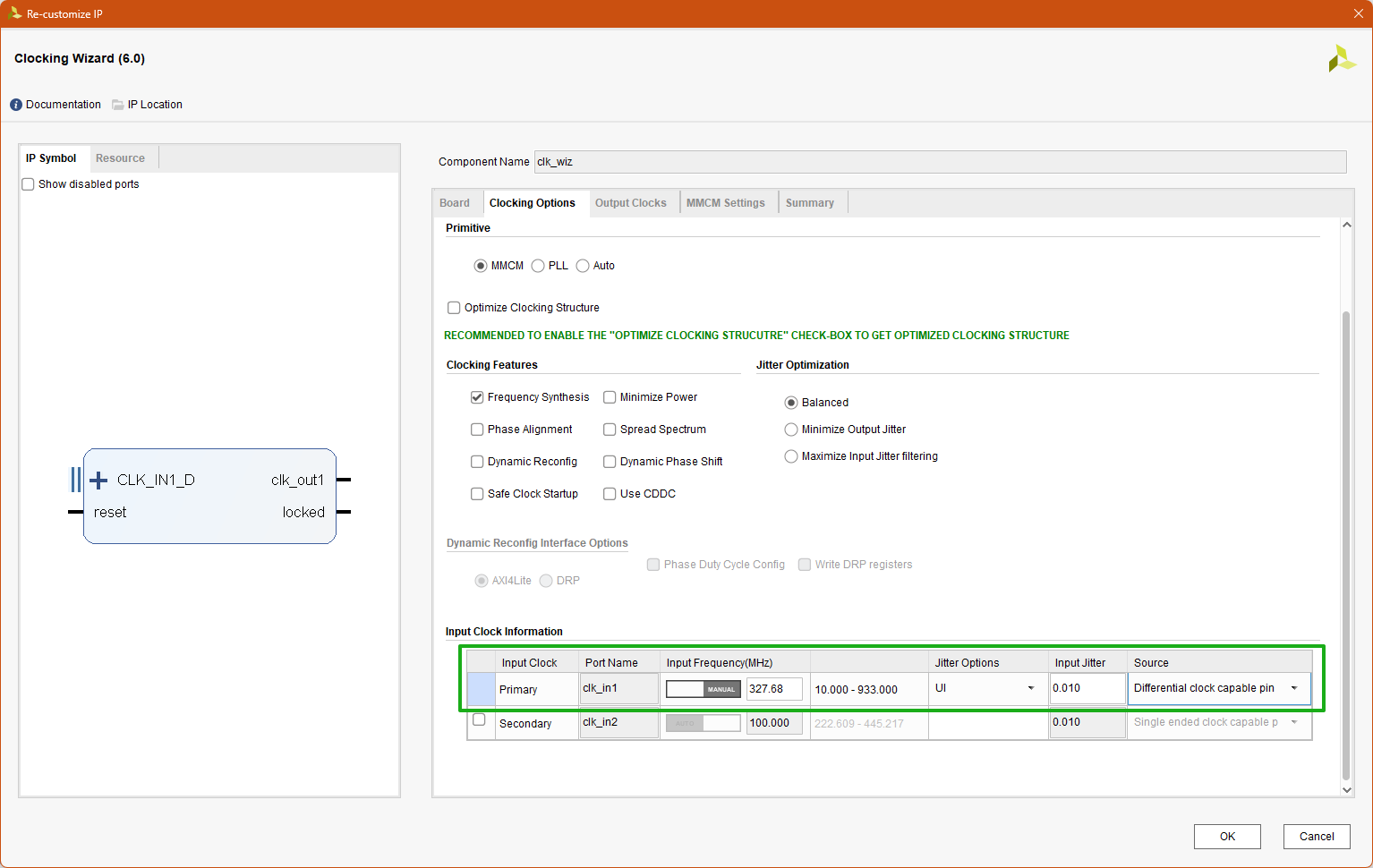The image size is (1373, 868).
Task: Click the Component Name text field
Action: tap(940, 162)
